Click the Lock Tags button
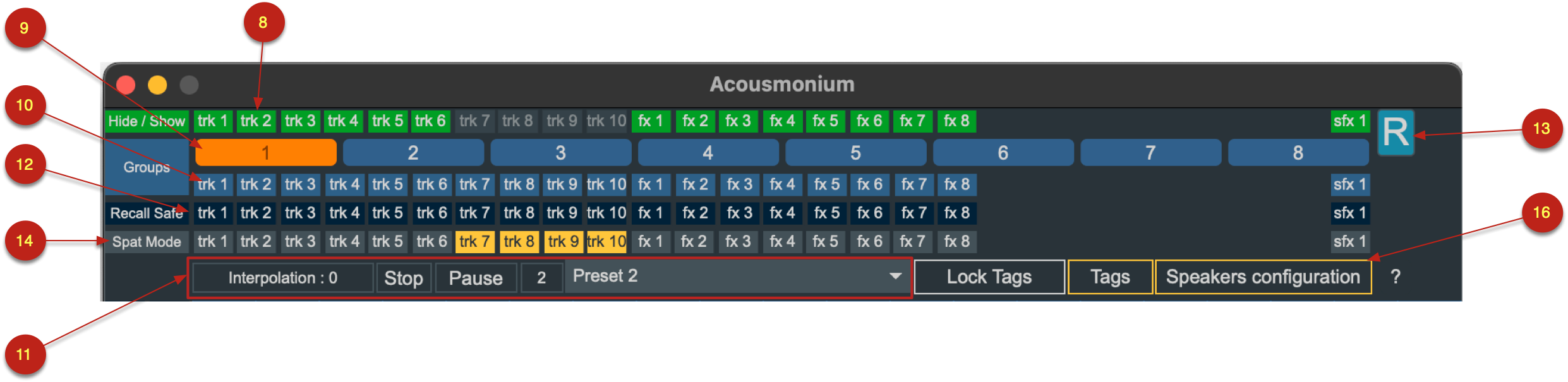 tap(989, 277)
